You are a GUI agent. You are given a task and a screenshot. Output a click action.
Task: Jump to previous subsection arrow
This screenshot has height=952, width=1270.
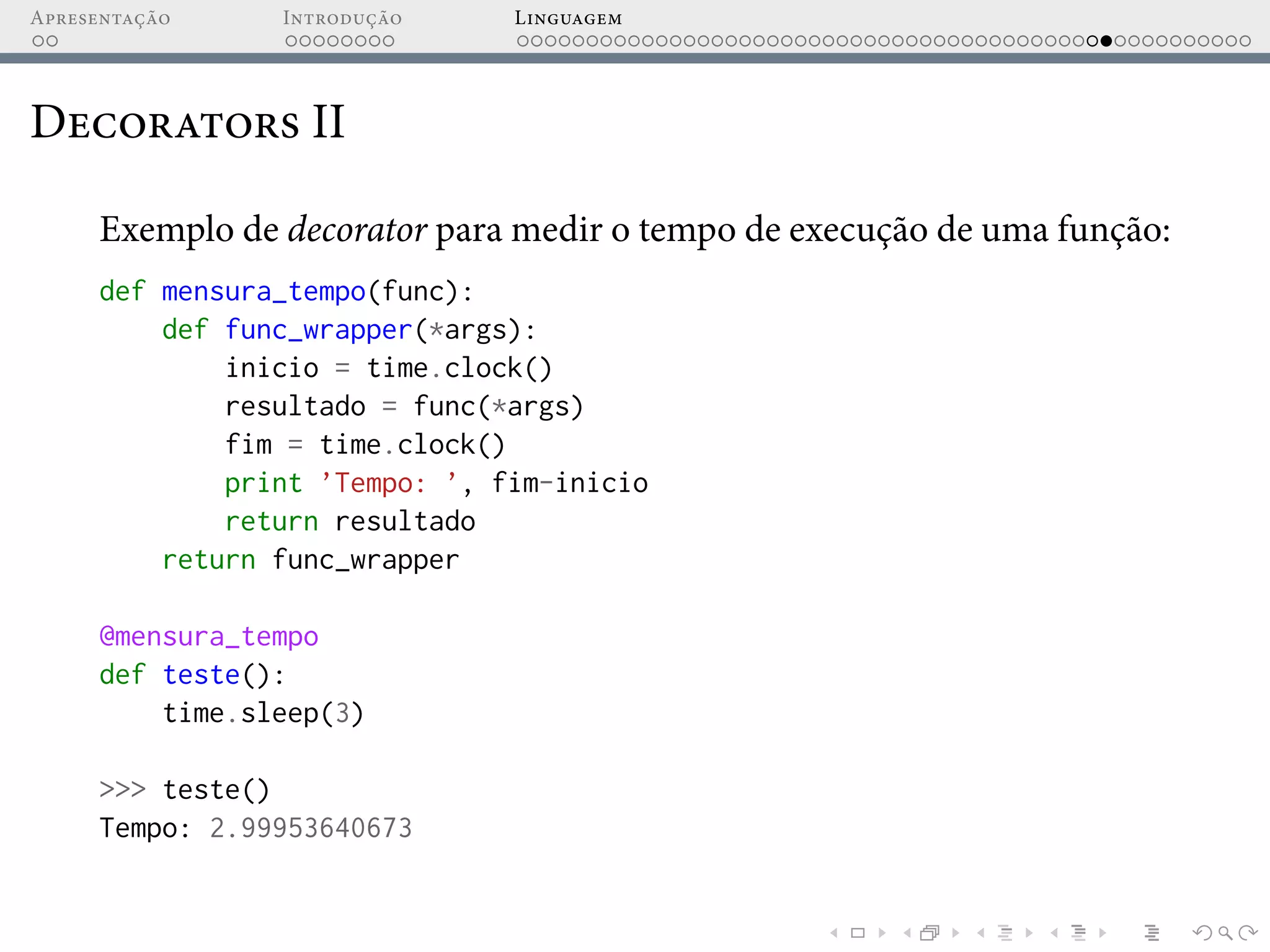click(x=981, y=933)
